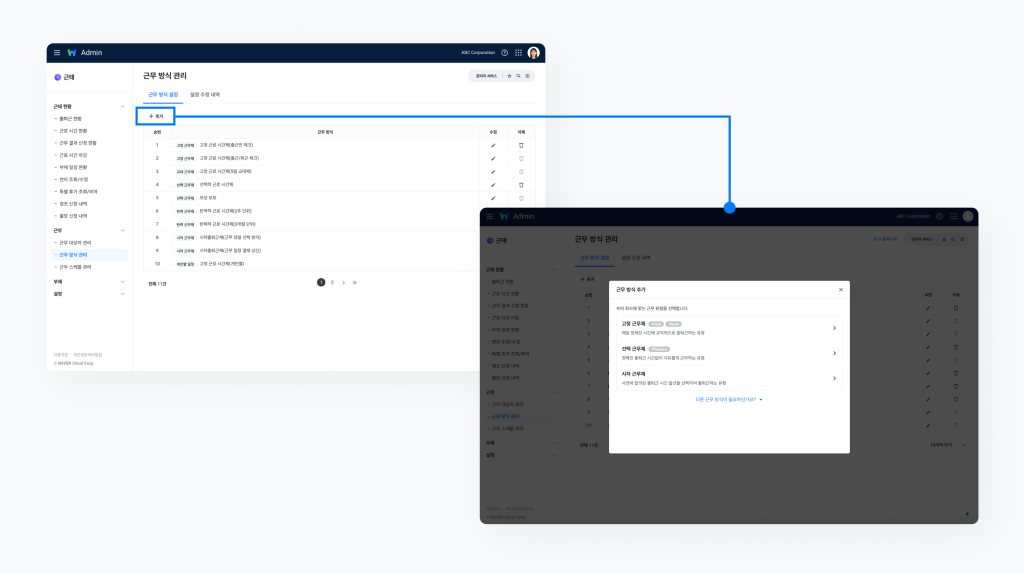Screen dimensions: 1024x573
Task: Click the trash delete icon for row 1
Action: pos(521,145)
